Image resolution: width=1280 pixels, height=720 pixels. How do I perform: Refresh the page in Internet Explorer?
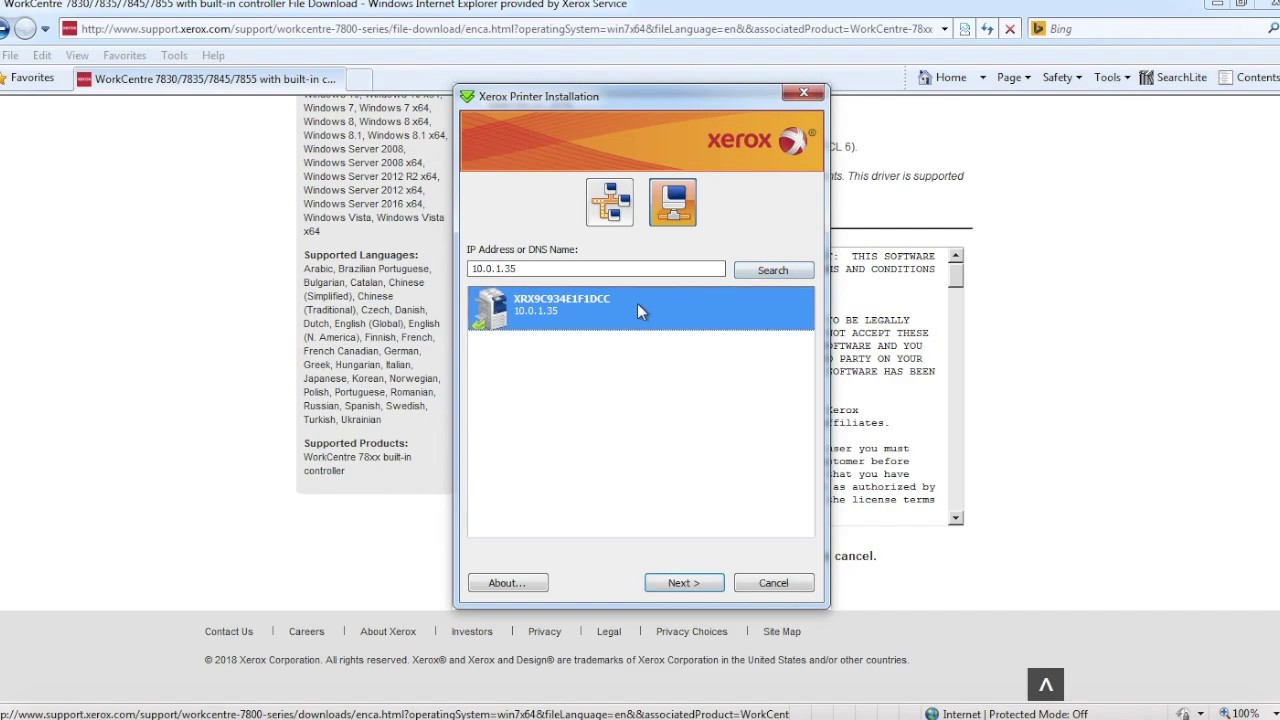tap(987, 29)
